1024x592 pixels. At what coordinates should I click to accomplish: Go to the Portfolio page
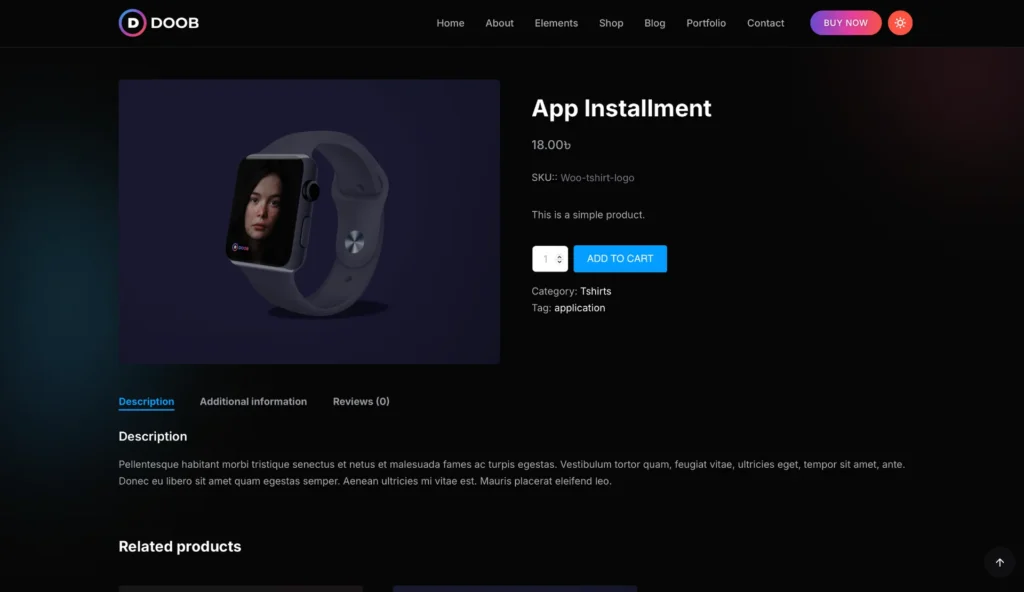(x=706, y=23)
